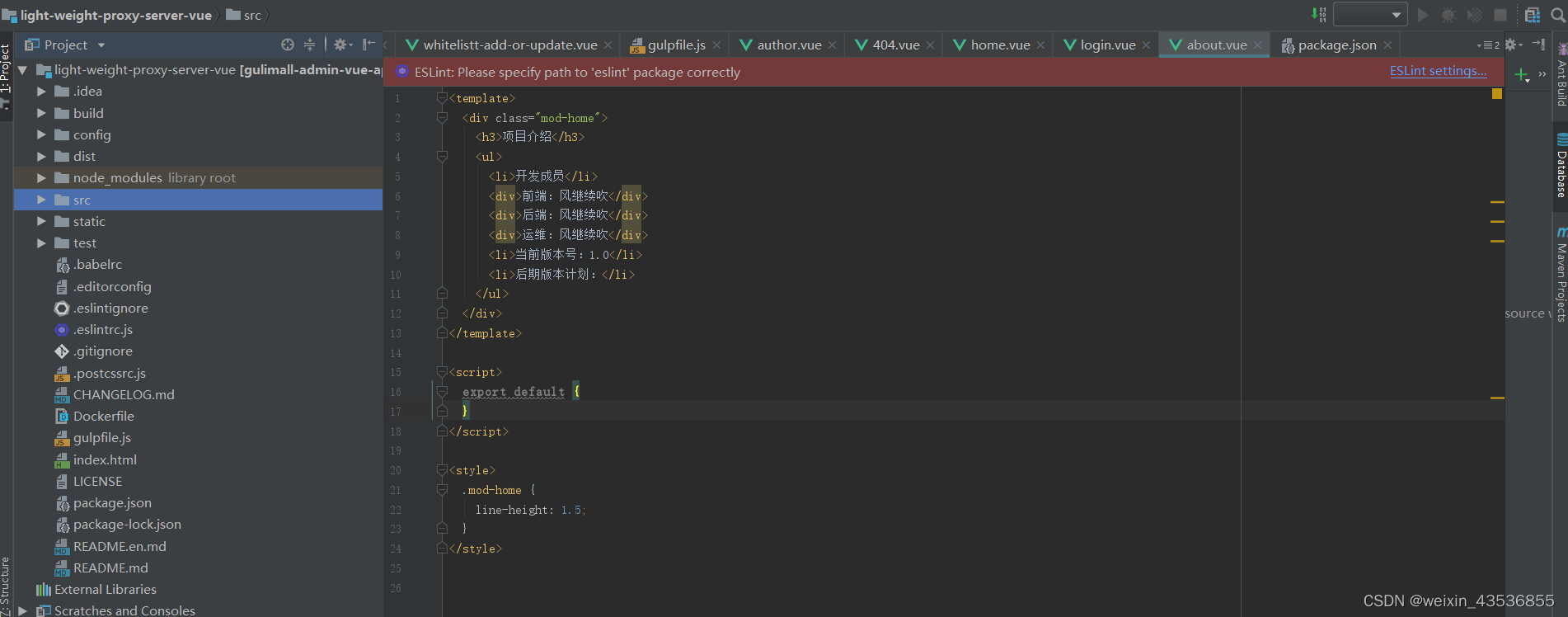The image size is (1568, 617).
Task: Hide the Project panel with the hide arrow icon
Action: pos(369,45)
